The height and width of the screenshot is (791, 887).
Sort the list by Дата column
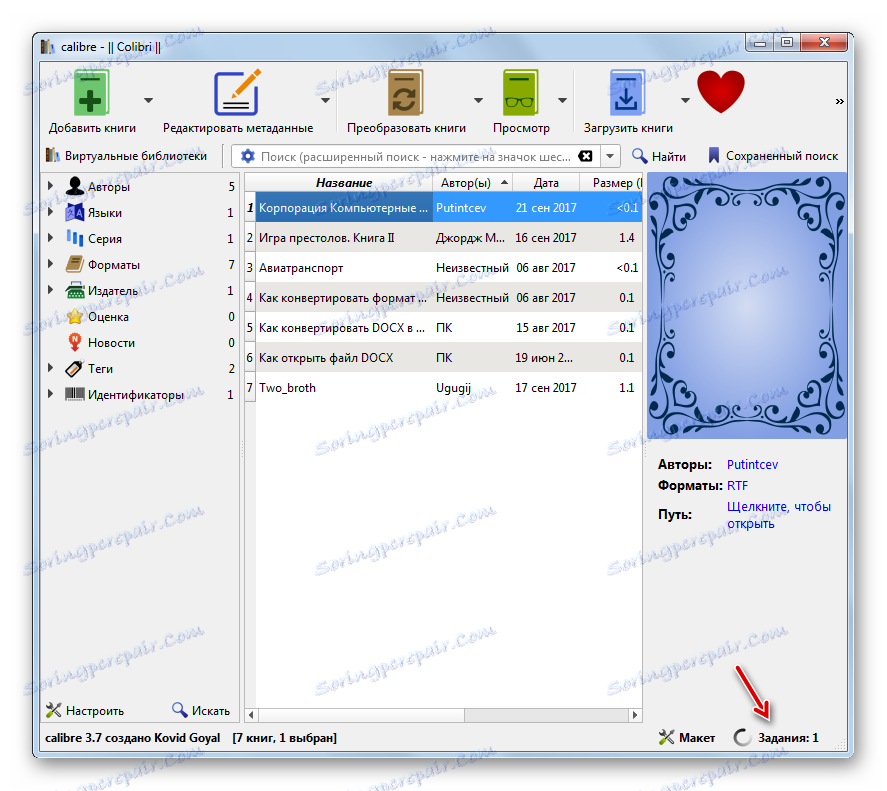545,182
